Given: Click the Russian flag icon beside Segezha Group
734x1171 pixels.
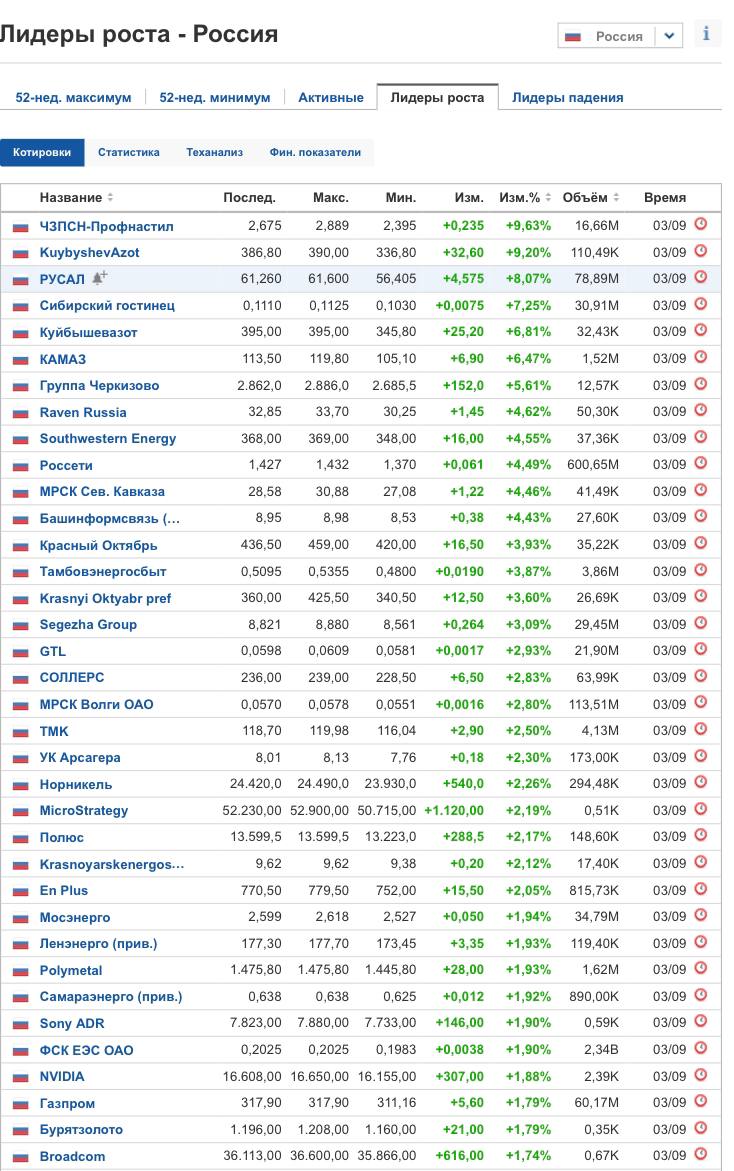Looking at the screenshot, I should 21,625.
